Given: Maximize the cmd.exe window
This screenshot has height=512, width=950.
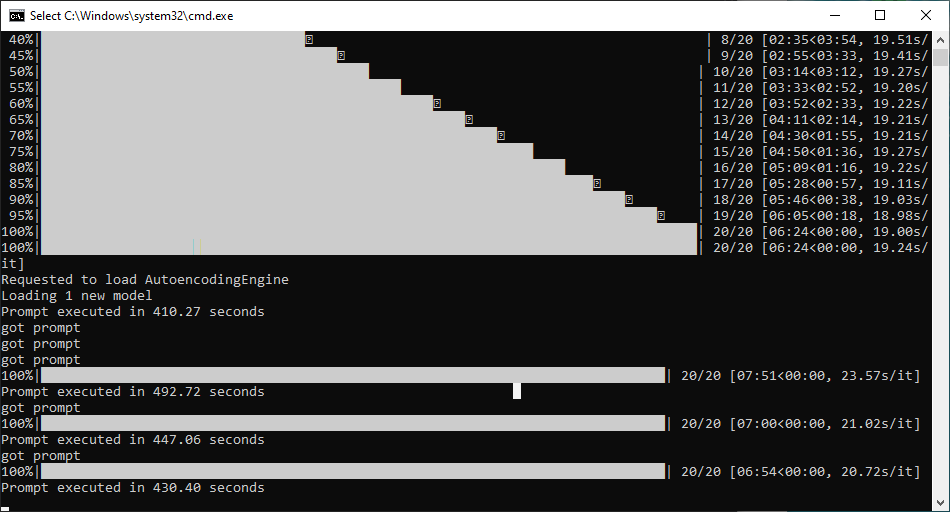Looking at the screenshot, I should [x=880, y=15].
